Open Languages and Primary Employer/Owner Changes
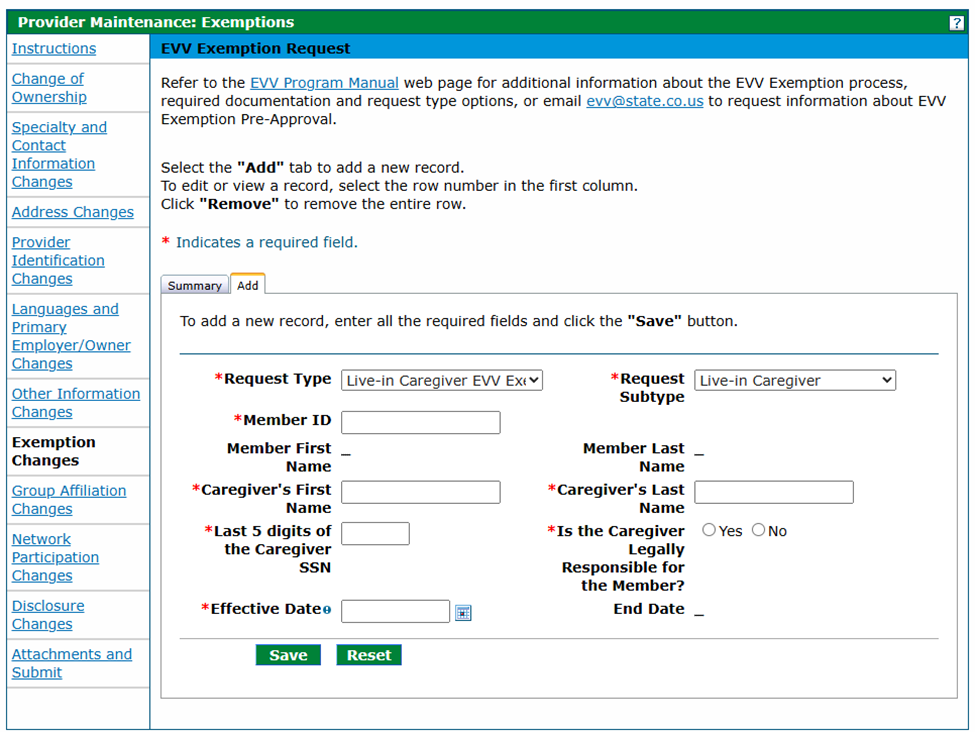This screenshot has height=732, width=975. [x=71, y=336]
